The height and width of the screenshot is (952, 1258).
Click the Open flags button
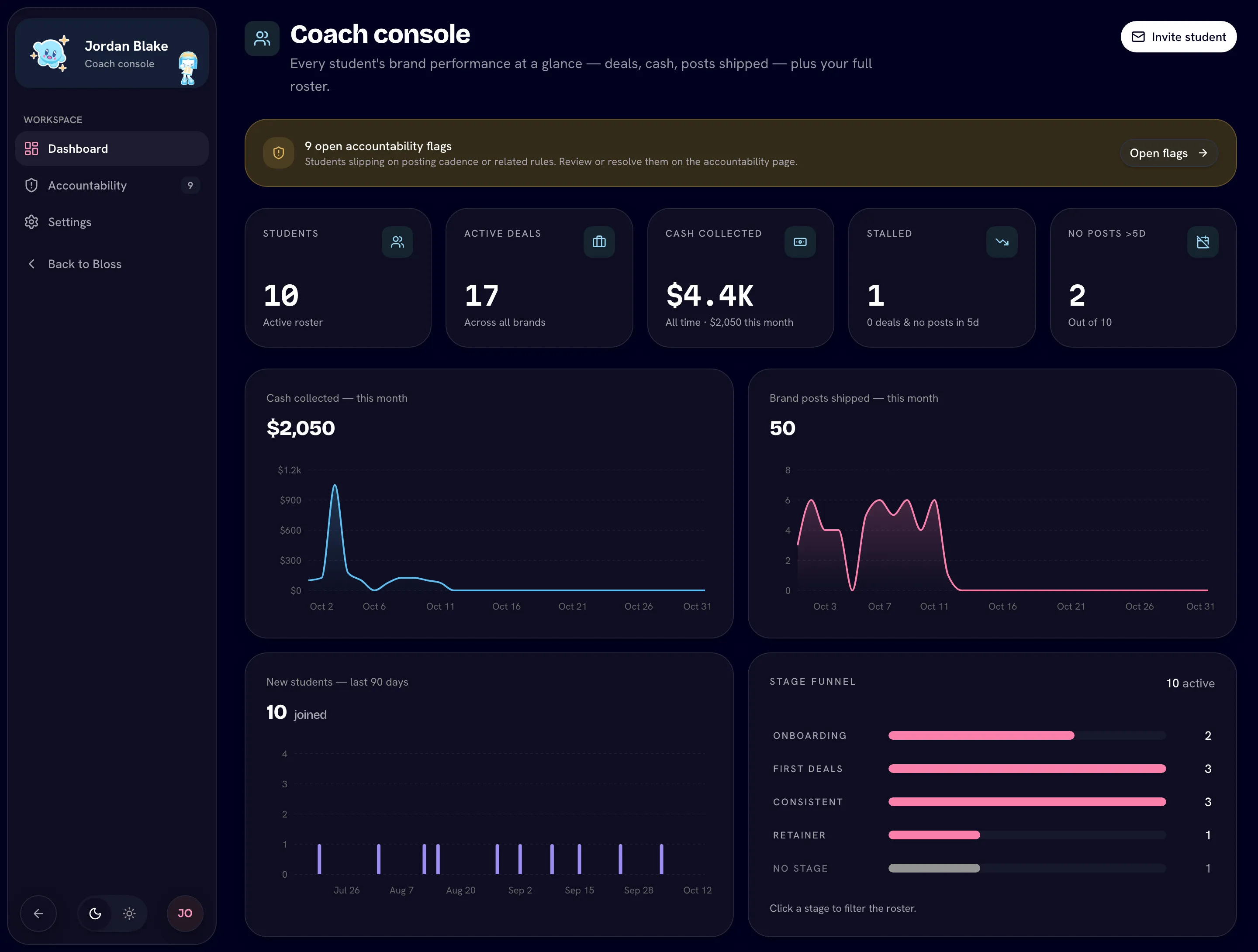click(1169, 153)
